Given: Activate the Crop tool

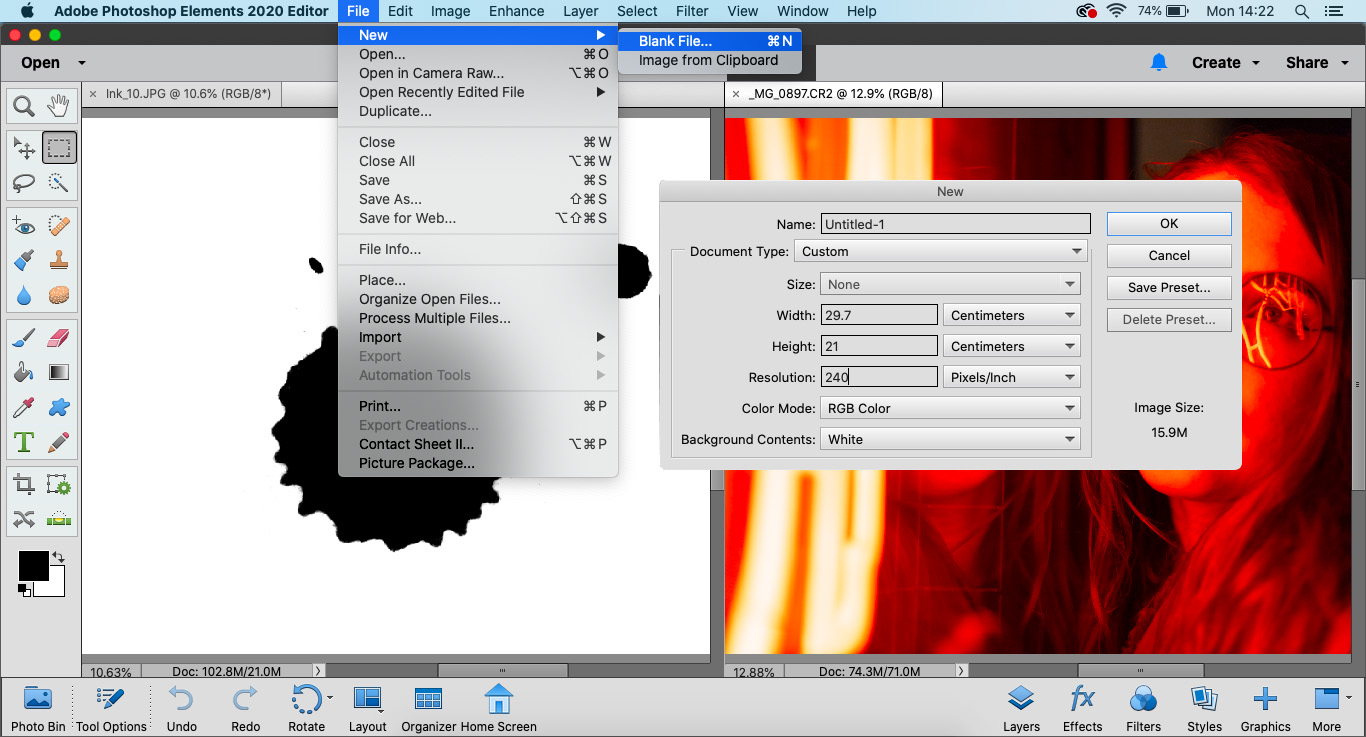Looking at the screenshot, I should [24, 485].
